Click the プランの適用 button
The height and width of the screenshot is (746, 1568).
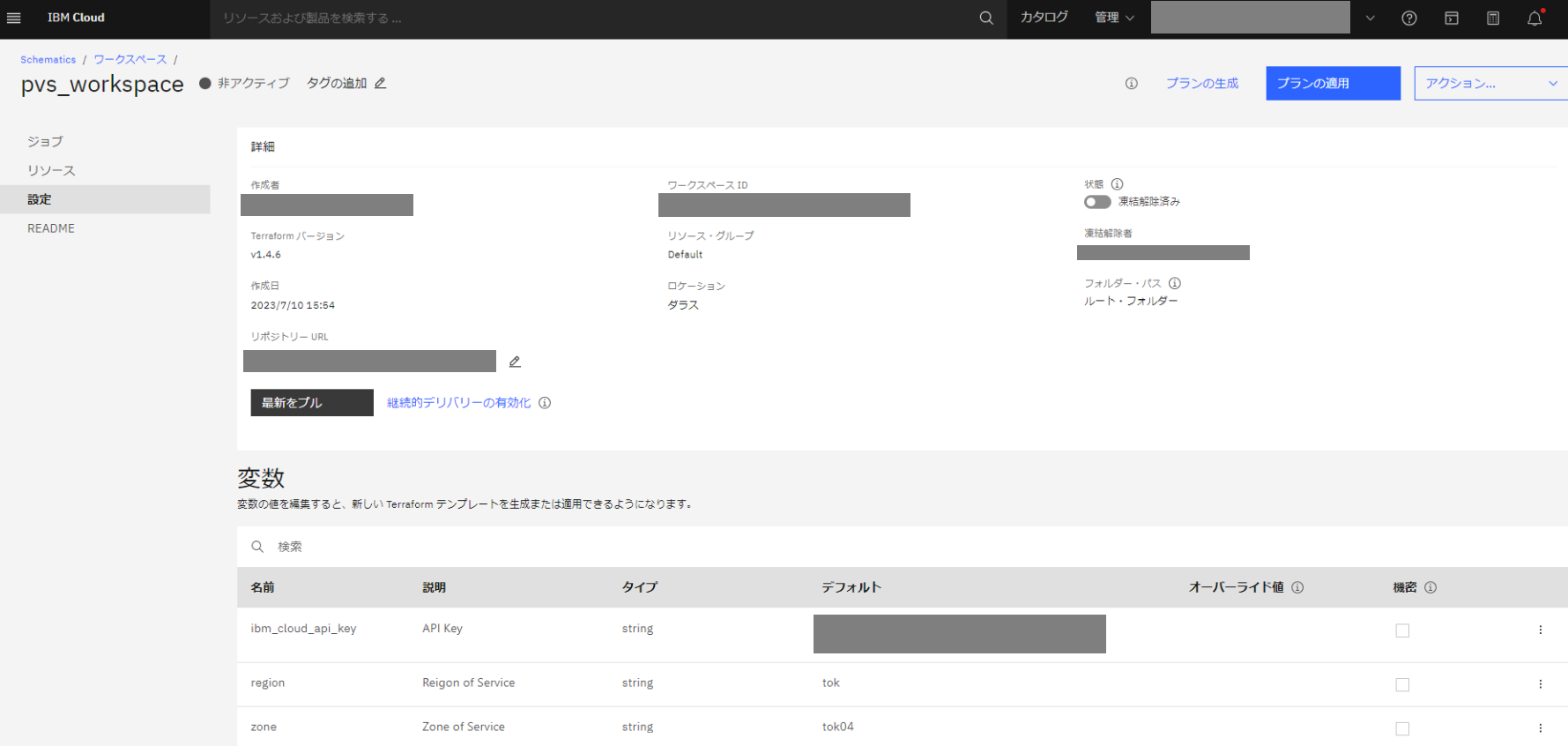(1332, 83)
